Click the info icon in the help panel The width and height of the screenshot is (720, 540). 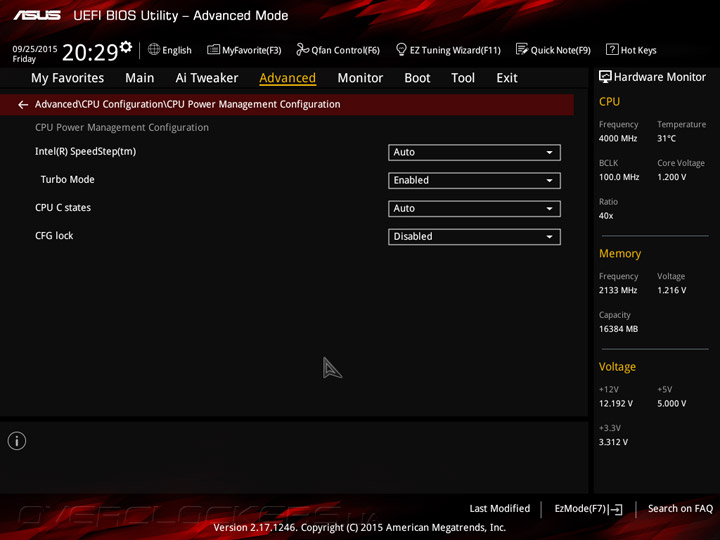click(x=17, y=441)
